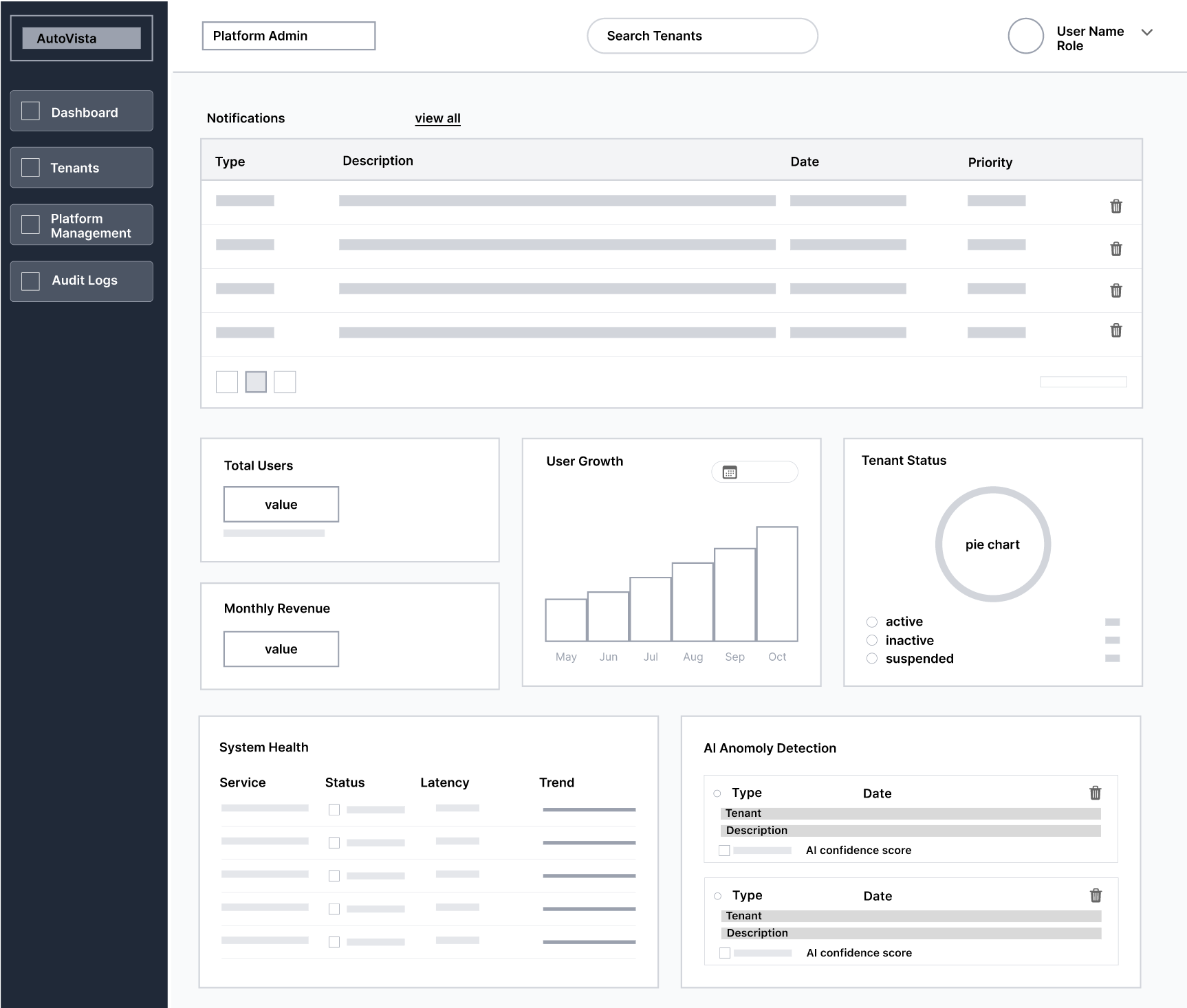Image resolution: width=1187 pixels, height=1008 pixels.
Task: Enable the AI confidence score checkbox on first anomaly
Action: click(724, 850)
